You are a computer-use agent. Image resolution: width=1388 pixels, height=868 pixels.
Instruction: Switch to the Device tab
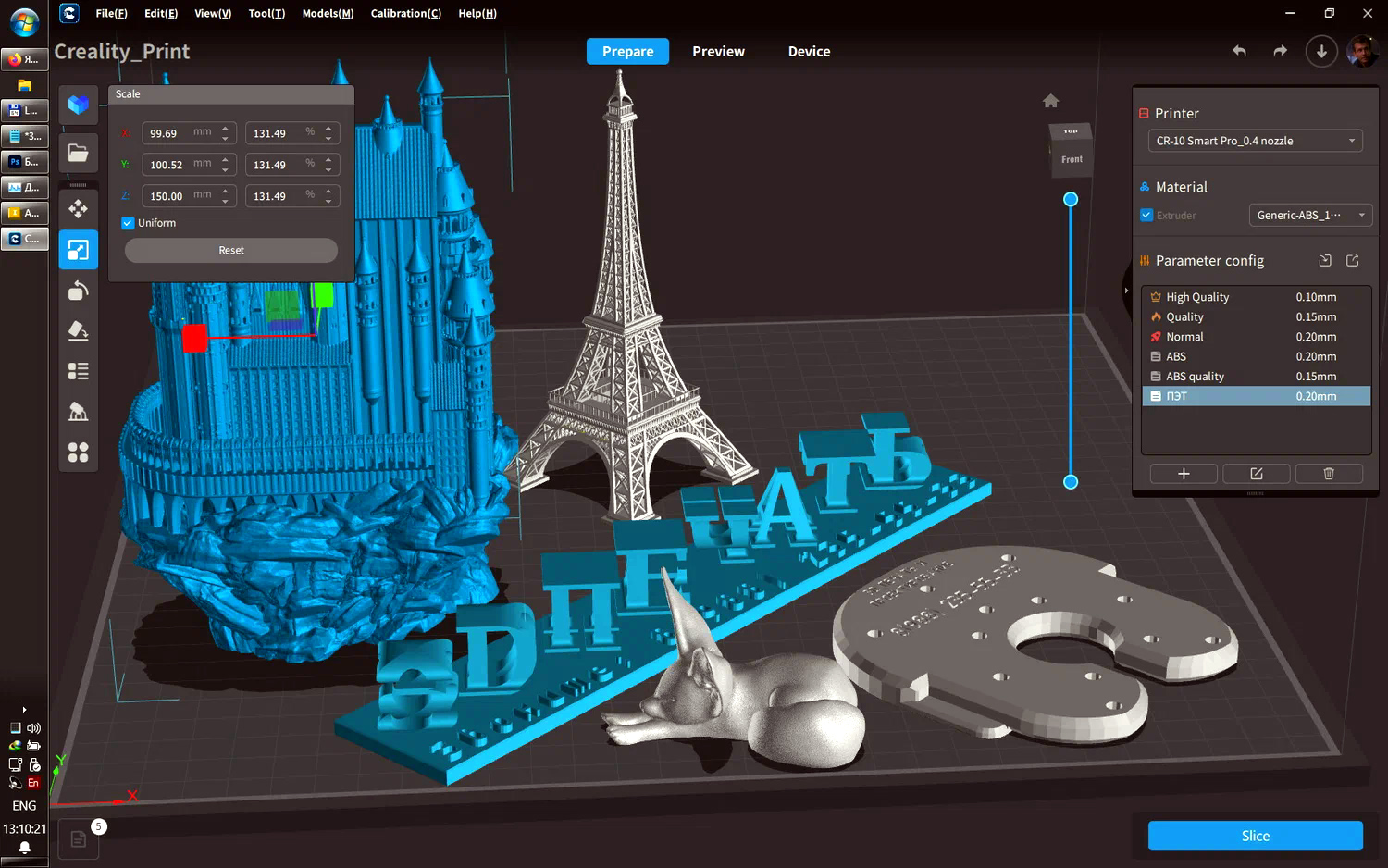coord(809,52)
